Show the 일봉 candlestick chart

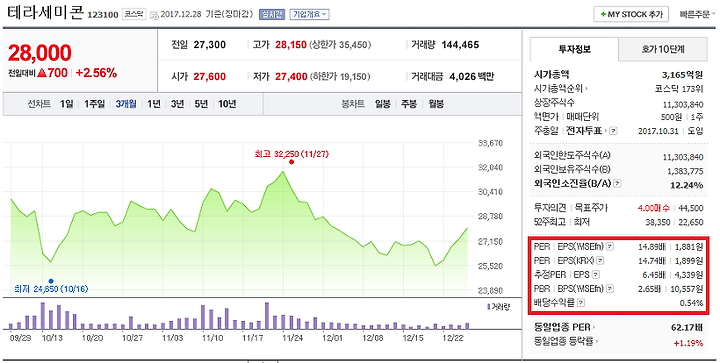click(x=382, y=104)
